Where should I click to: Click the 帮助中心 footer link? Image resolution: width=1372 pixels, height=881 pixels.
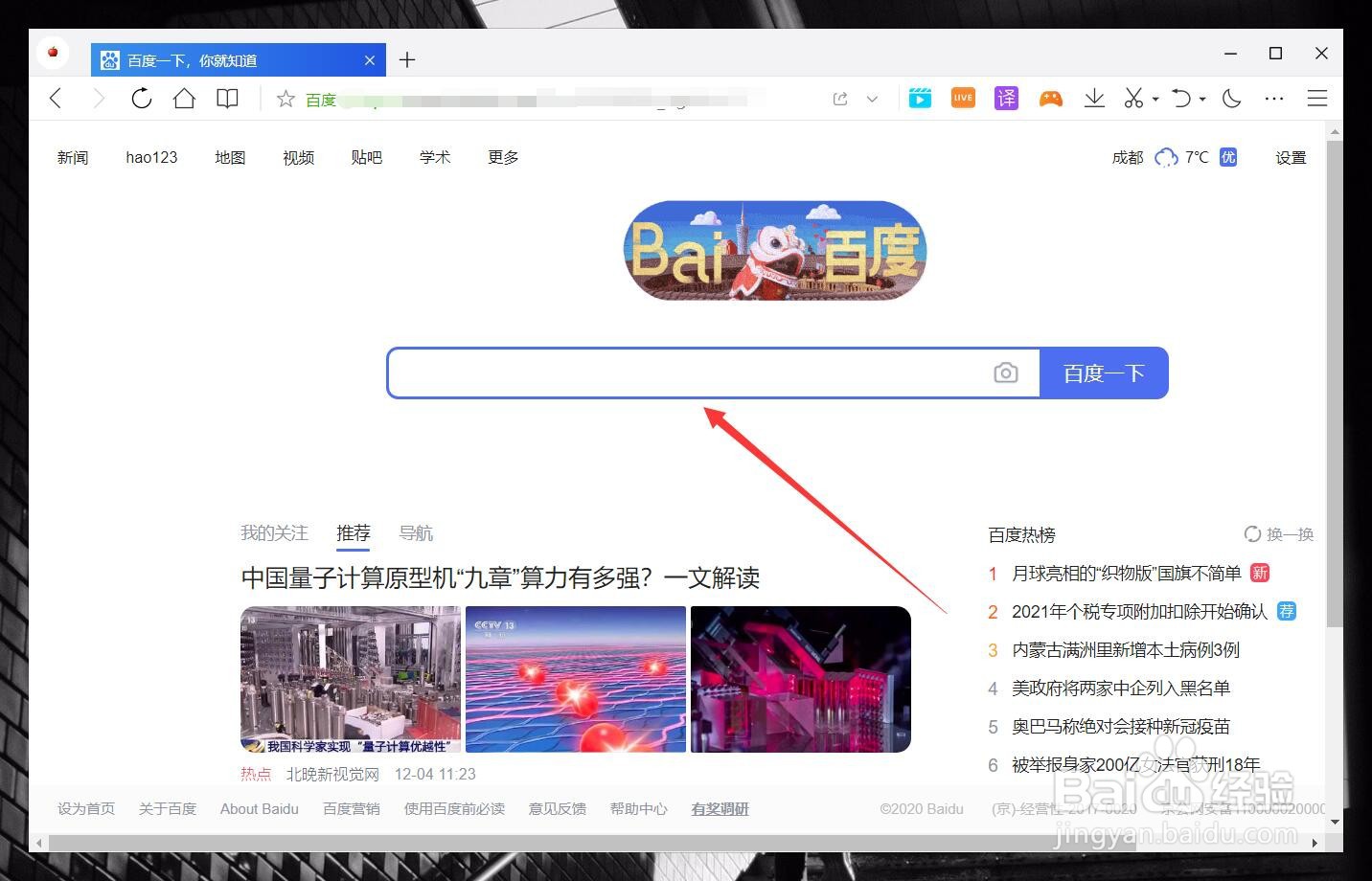[x=639, y=808]
